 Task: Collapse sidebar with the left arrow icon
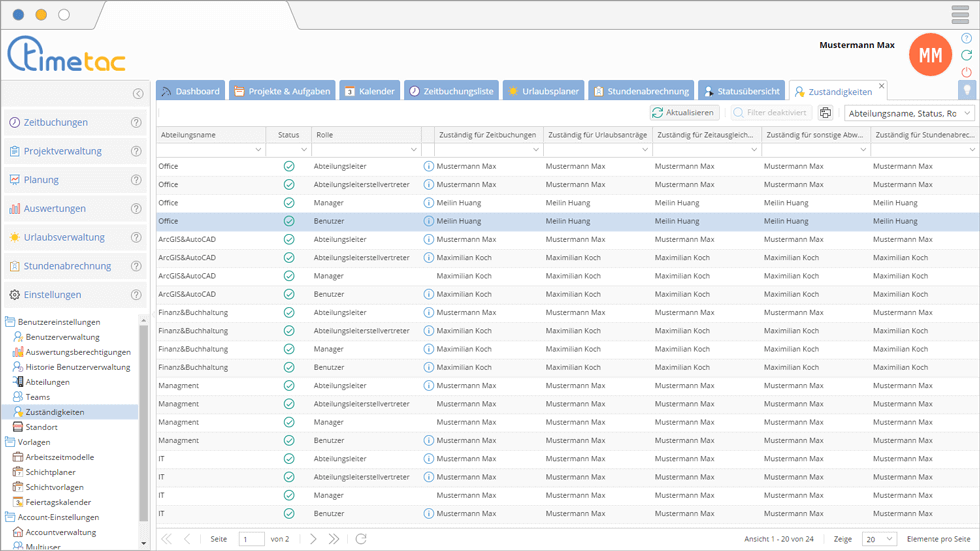point(138,94)
